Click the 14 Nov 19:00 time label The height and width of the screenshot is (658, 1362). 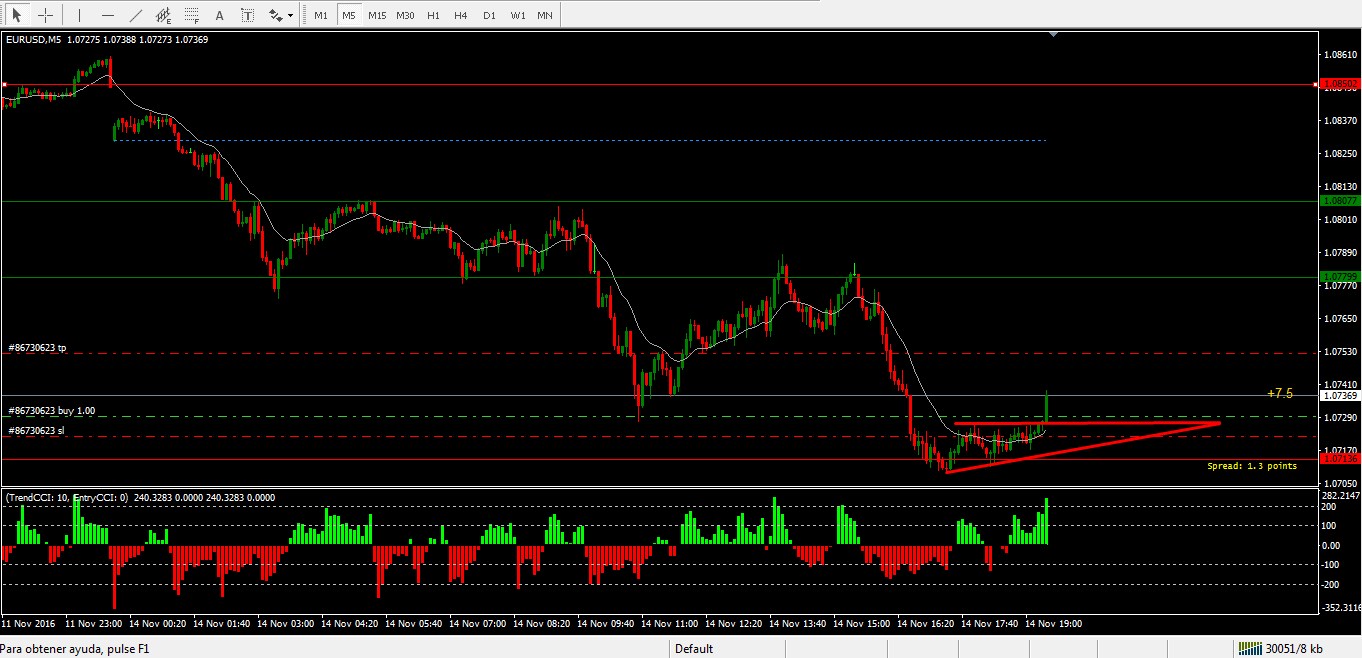1053,623
